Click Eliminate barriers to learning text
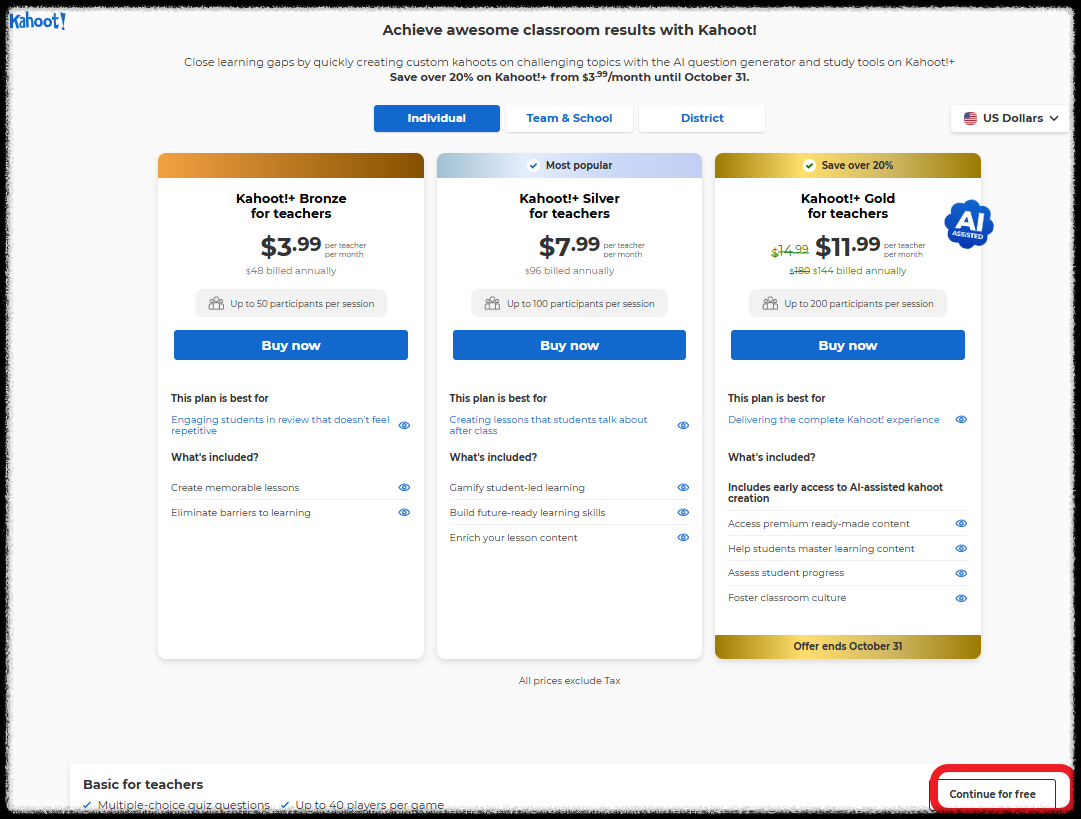 pyautogui.click(x=241, y=512)
